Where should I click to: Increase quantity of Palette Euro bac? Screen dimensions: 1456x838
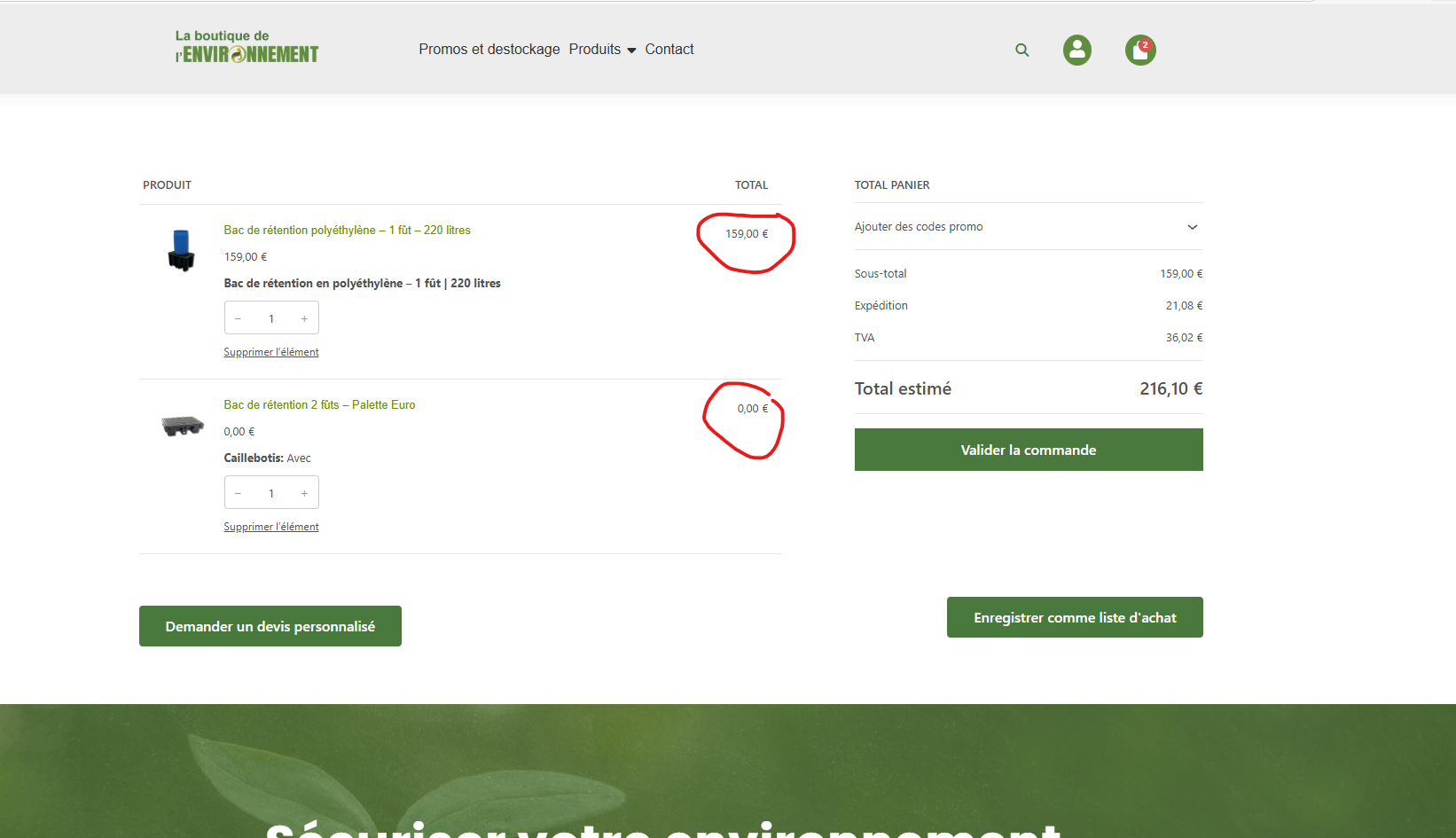pyautogui.click(x=304, y=493)
